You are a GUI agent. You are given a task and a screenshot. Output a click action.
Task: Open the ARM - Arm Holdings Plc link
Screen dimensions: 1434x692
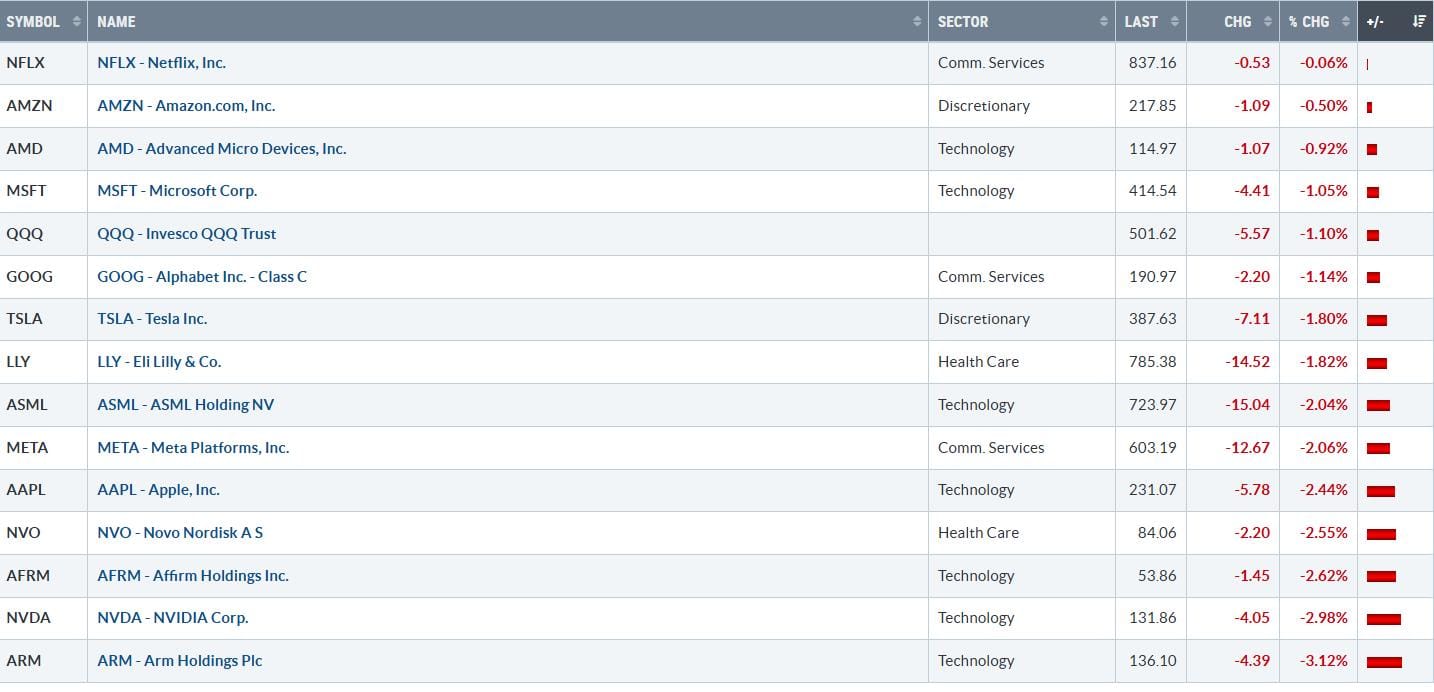point(180,661)
